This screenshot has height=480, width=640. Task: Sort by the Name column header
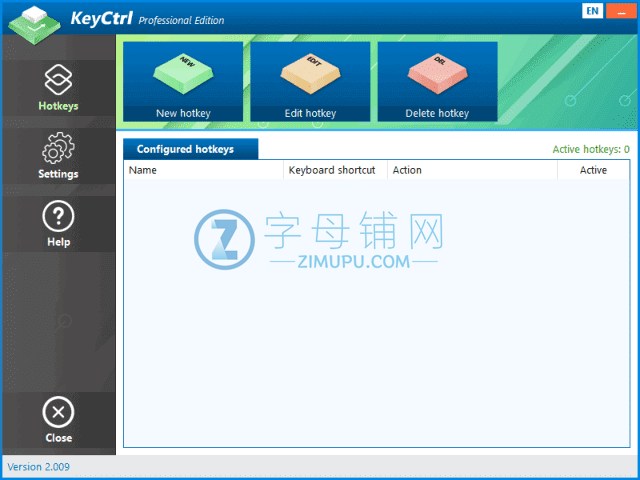203,170
